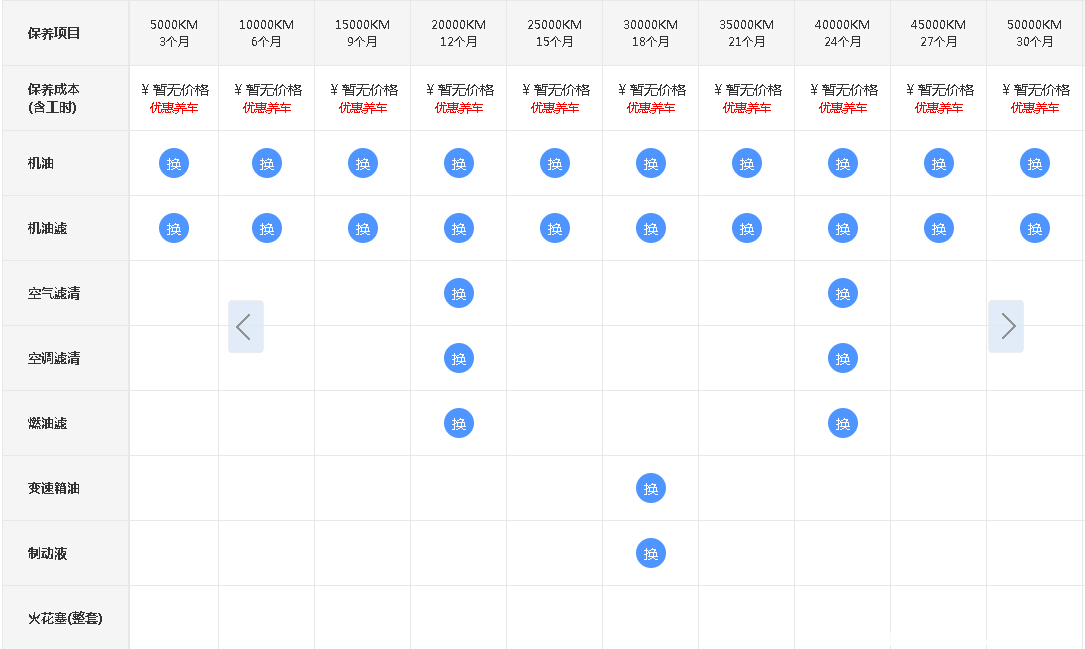Viewport: 1085px width, 649px height.
Task: Select 空气滤清 换 icon at 20000KM
Action: (459, 293)
